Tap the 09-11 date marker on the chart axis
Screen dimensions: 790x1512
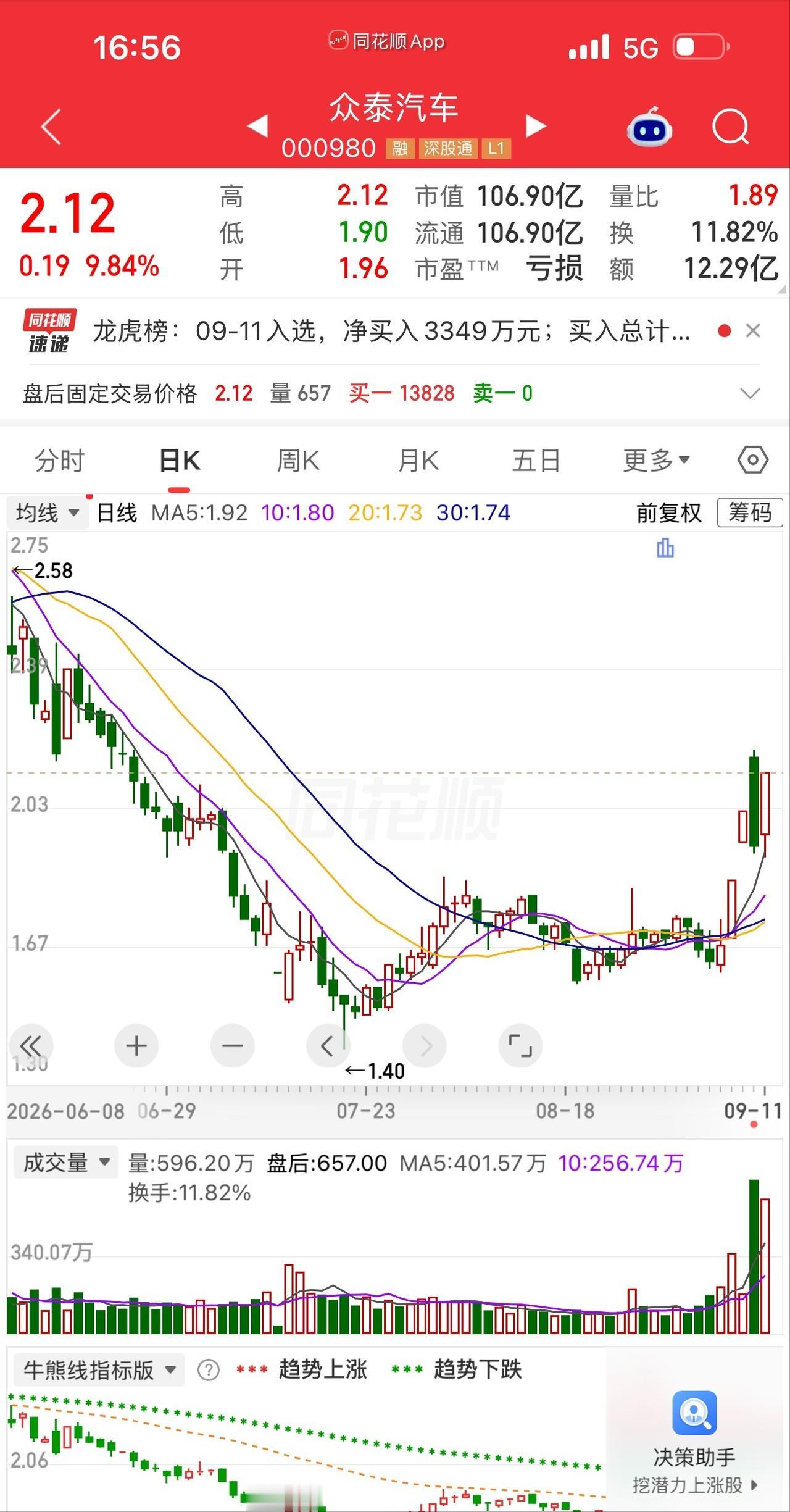[x=753, y=1111]
